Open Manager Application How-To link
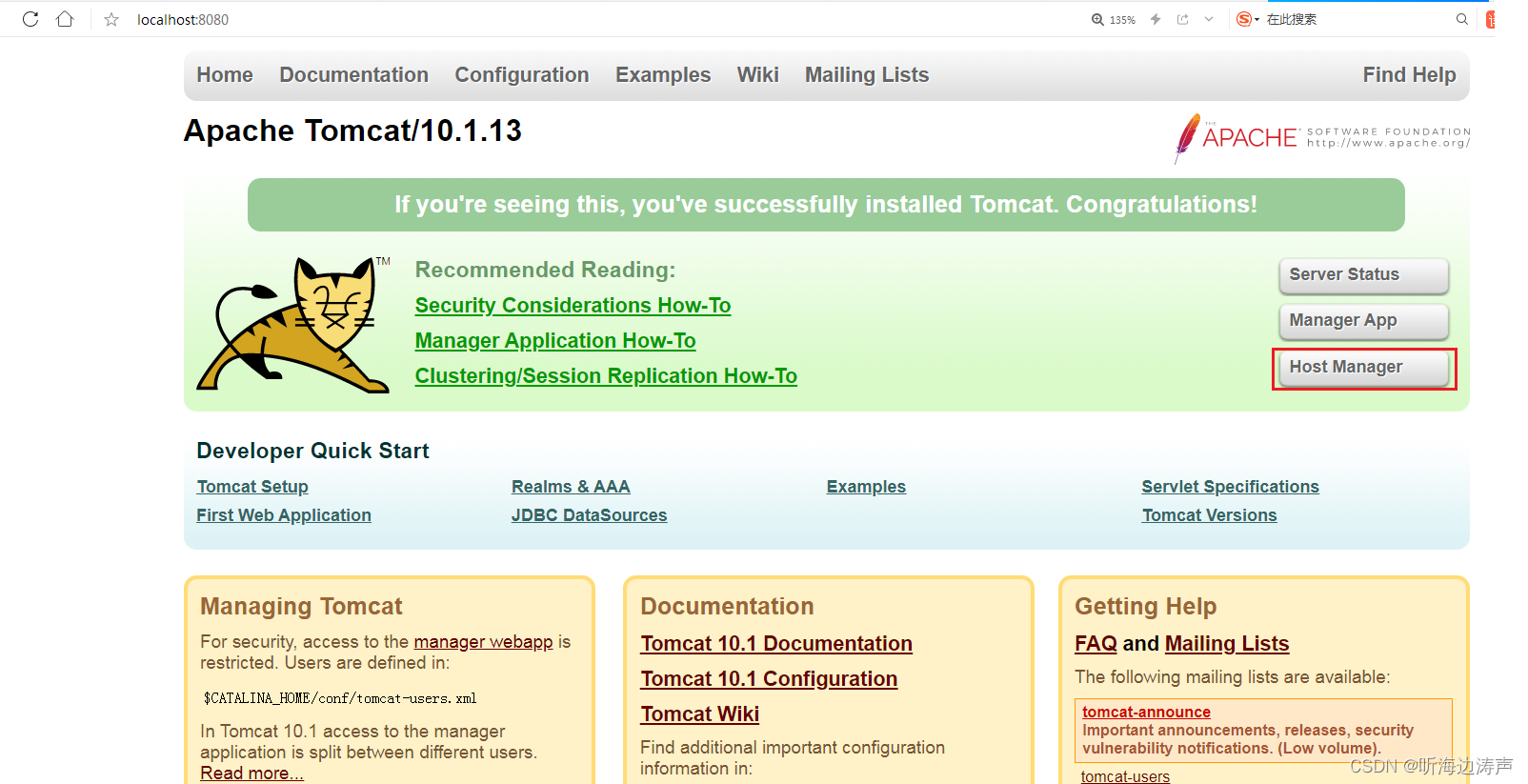 click(555, 340)
